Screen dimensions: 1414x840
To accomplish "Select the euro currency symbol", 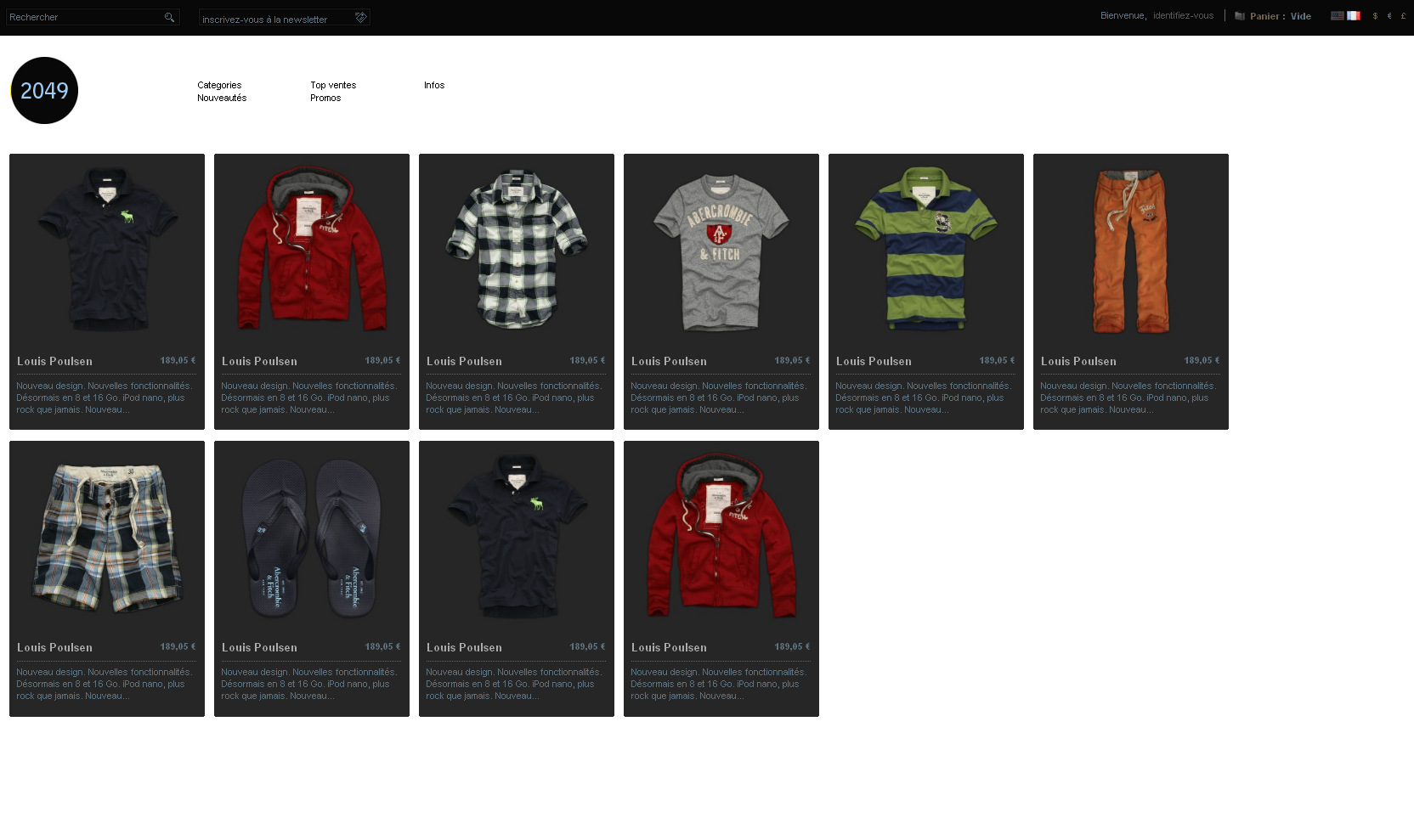I will 1389,16.
